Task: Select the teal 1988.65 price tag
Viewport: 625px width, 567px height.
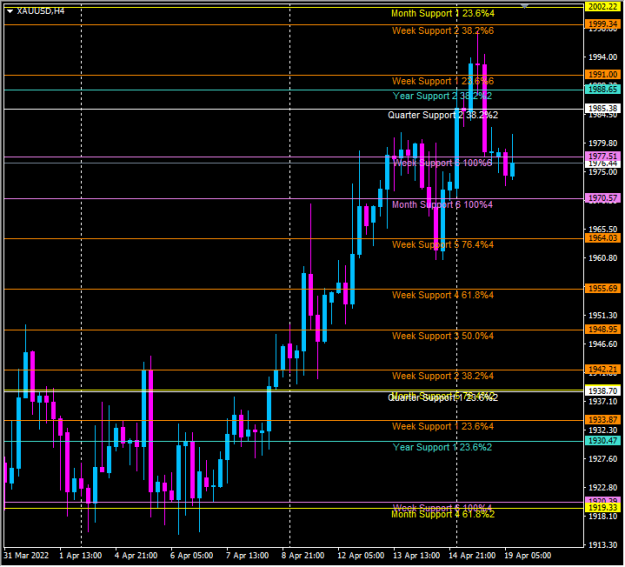Action: pyautogui.click(x=603, y=89)
